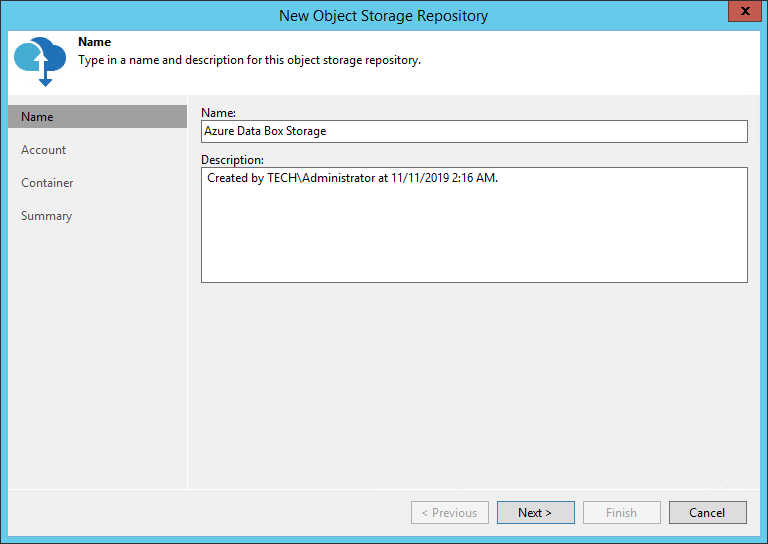Click the header instruction text
The image size is (768, 544).
click(x=249, y=60)
